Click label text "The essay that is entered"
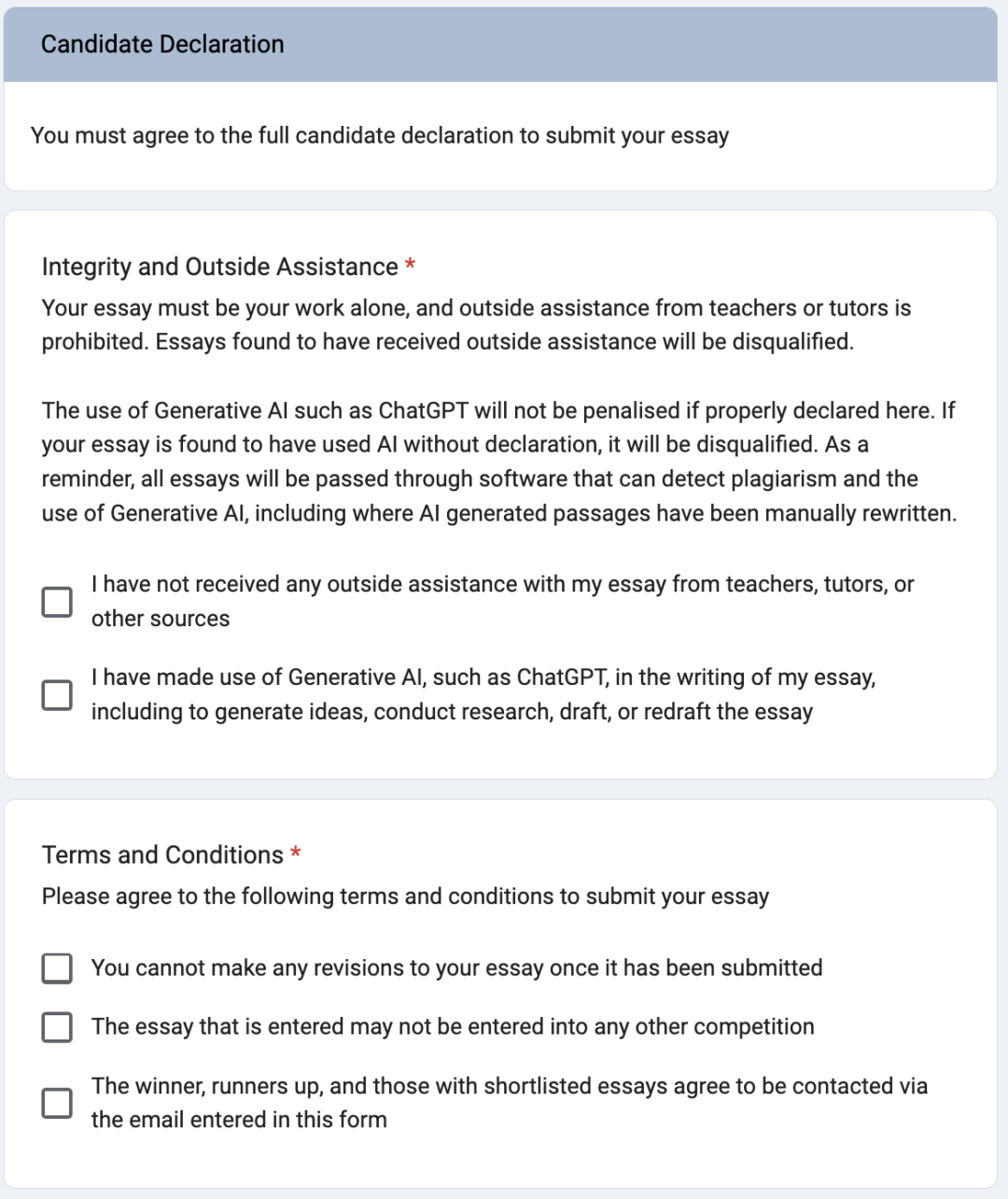 click(x=453, y=1027)
